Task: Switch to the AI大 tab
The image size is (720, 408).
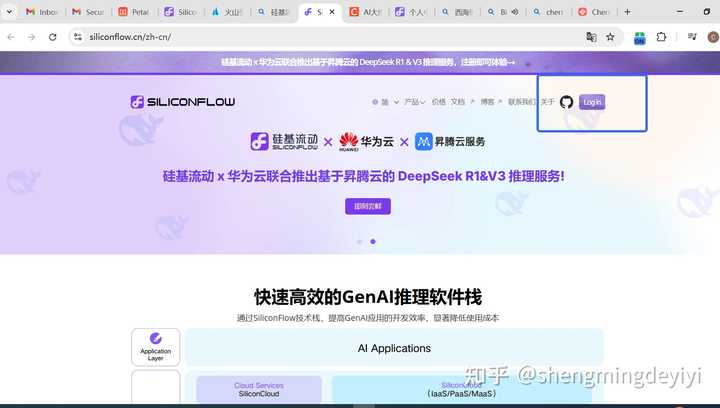Action: pos(366,12)
